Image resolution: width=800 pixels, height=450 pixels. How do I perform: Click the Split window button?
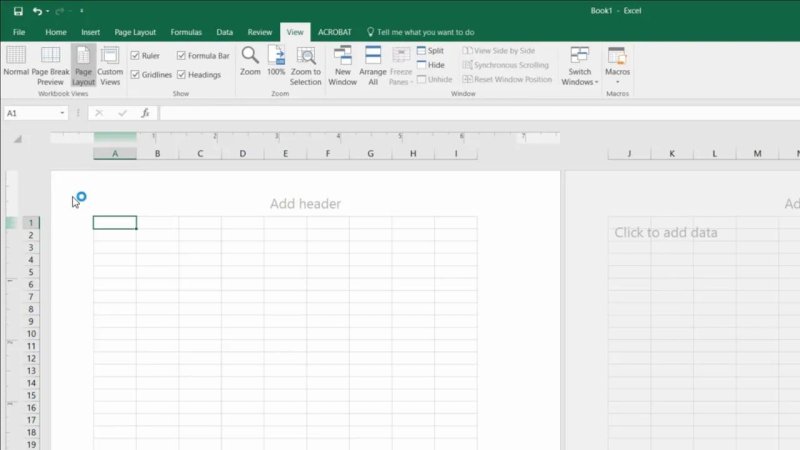click(431, 51)
